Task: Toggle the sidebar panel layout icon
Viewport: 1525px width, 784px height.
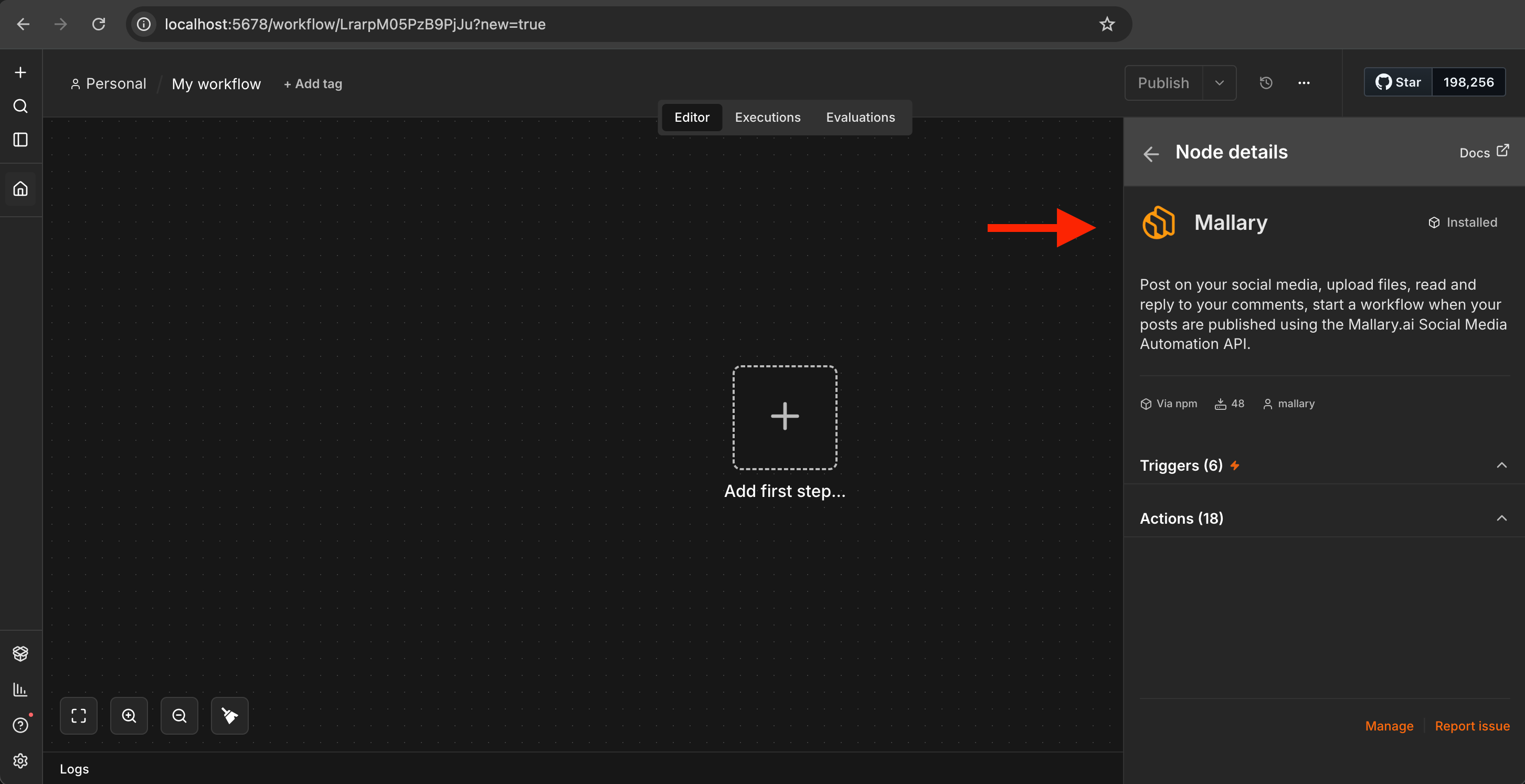Action: (x=20, y=140)
